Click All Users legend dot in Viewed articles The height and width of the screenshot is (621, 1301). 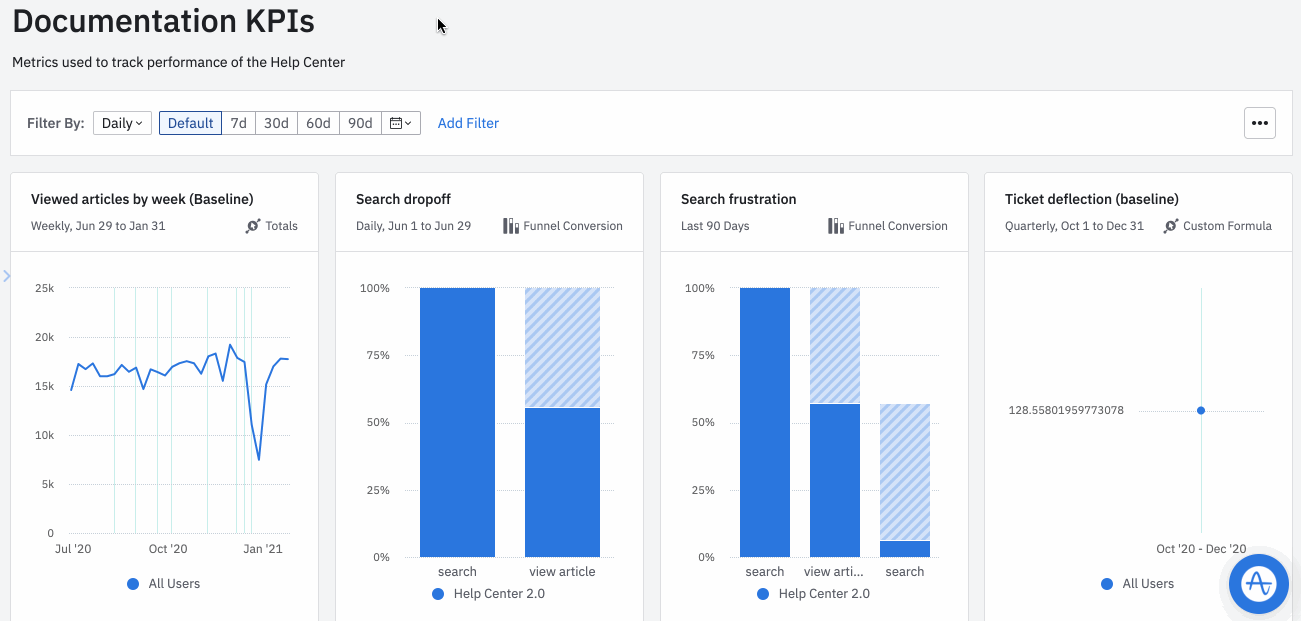click(133, 584)
